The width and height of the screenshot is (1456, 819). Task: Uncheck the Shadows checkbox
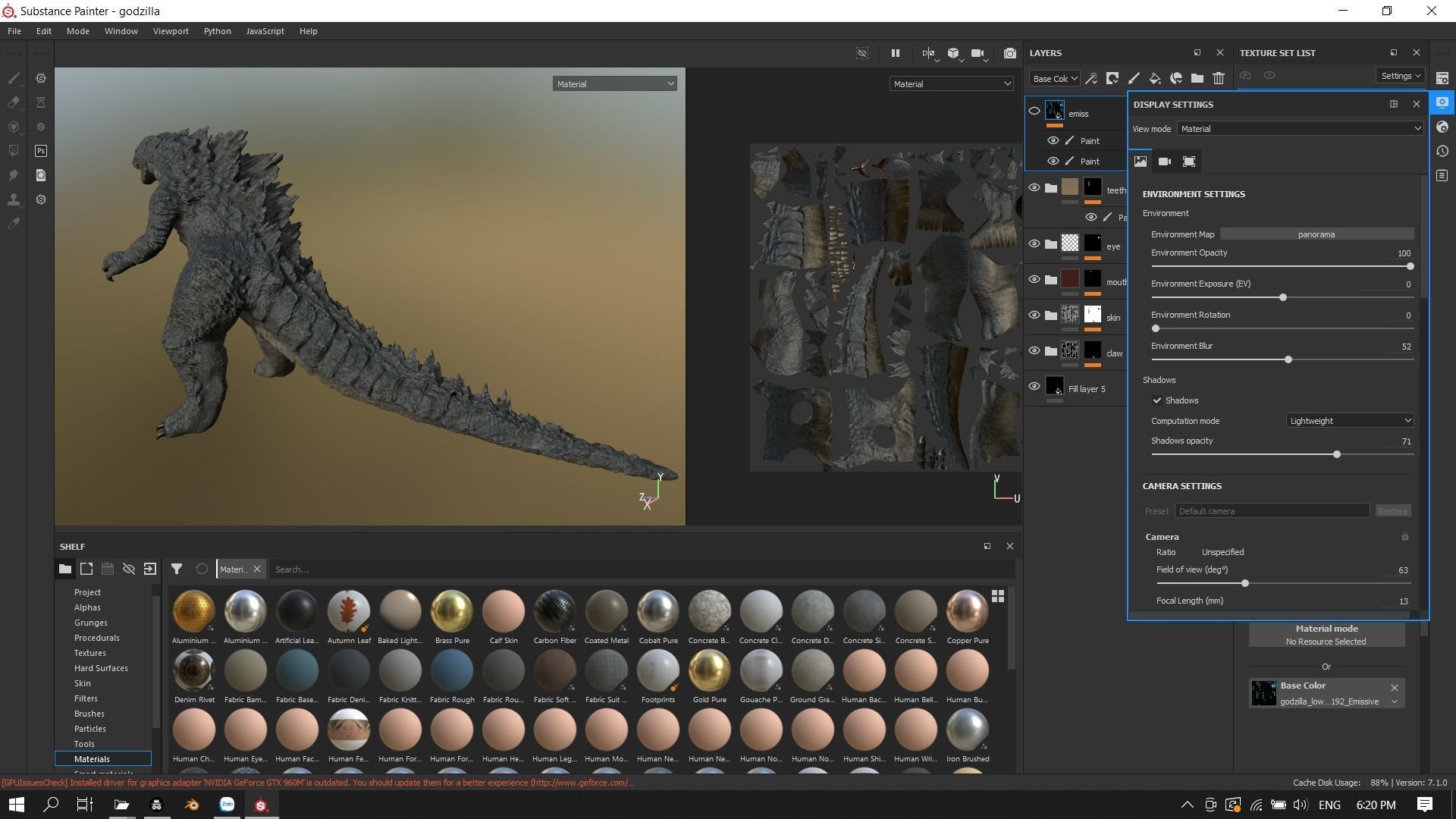[1157, 400]
